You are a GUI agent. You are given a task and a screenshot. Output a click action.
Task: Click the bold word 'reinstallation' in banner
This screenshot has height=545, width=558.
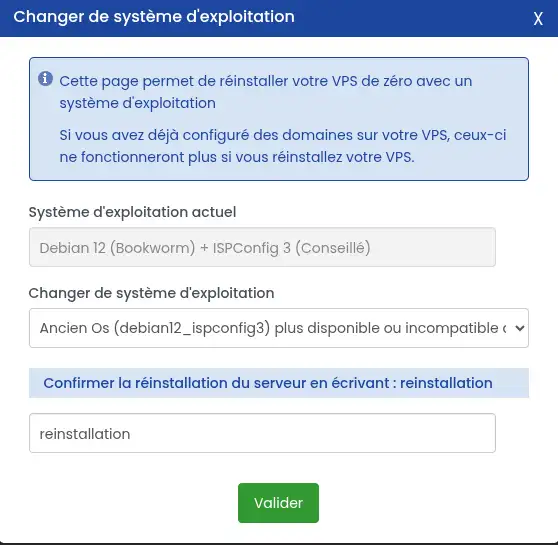(446, 383)
